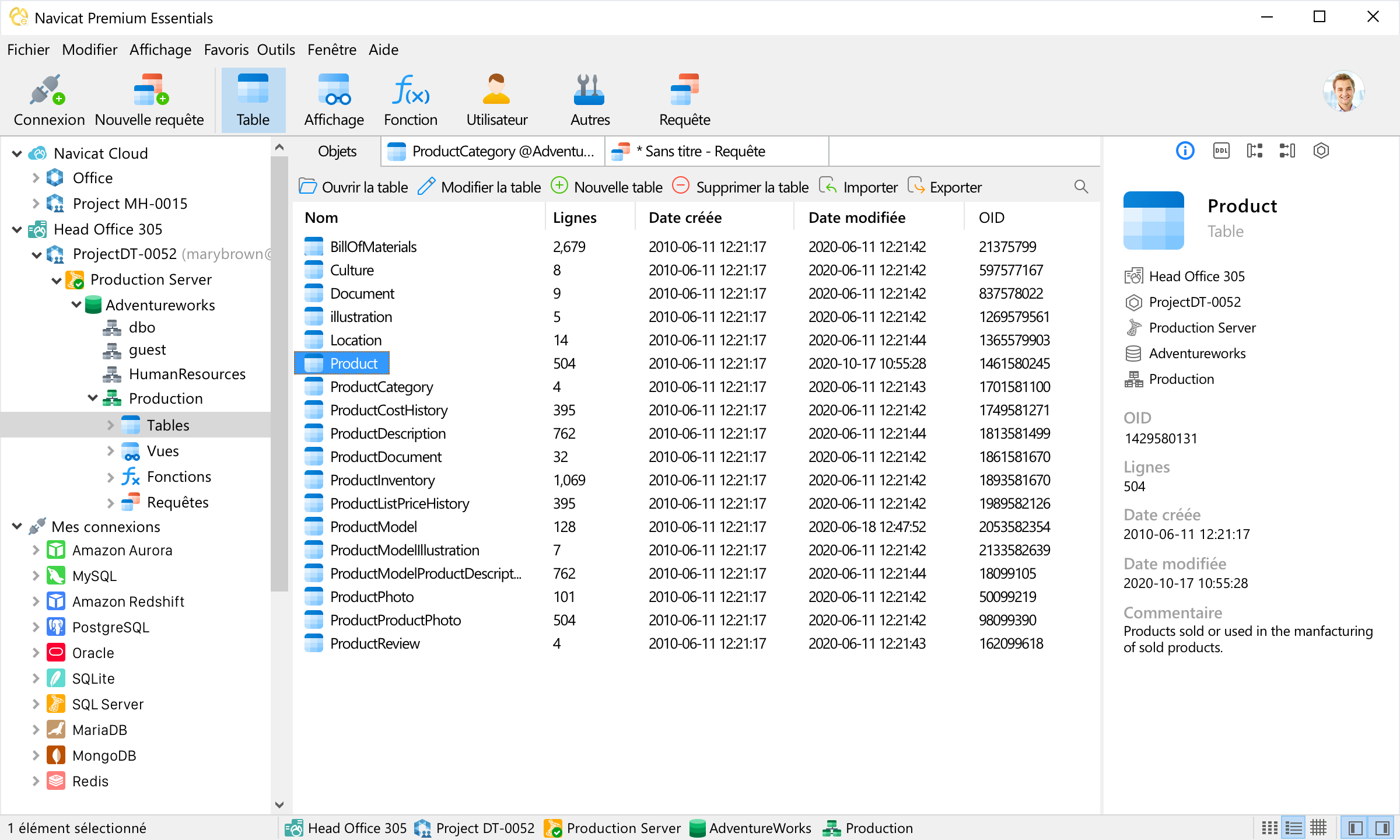The width and height of the screenshot is (1400, 840).
Task: Click the sidebar scrollbar thumb
Action: coord(279,373)
